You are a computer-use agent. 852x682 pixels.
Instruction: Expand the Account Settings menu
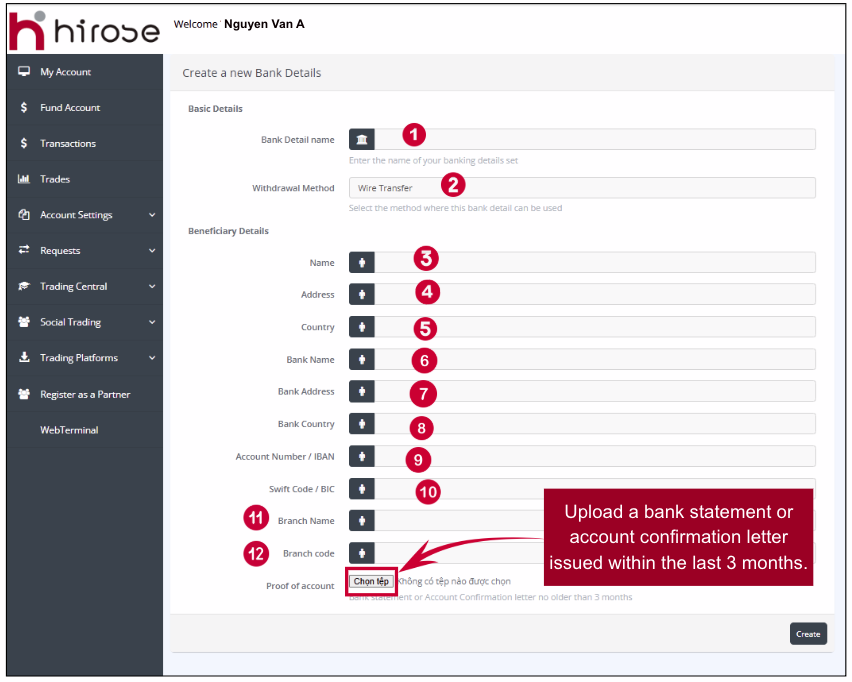click(152, 215)
